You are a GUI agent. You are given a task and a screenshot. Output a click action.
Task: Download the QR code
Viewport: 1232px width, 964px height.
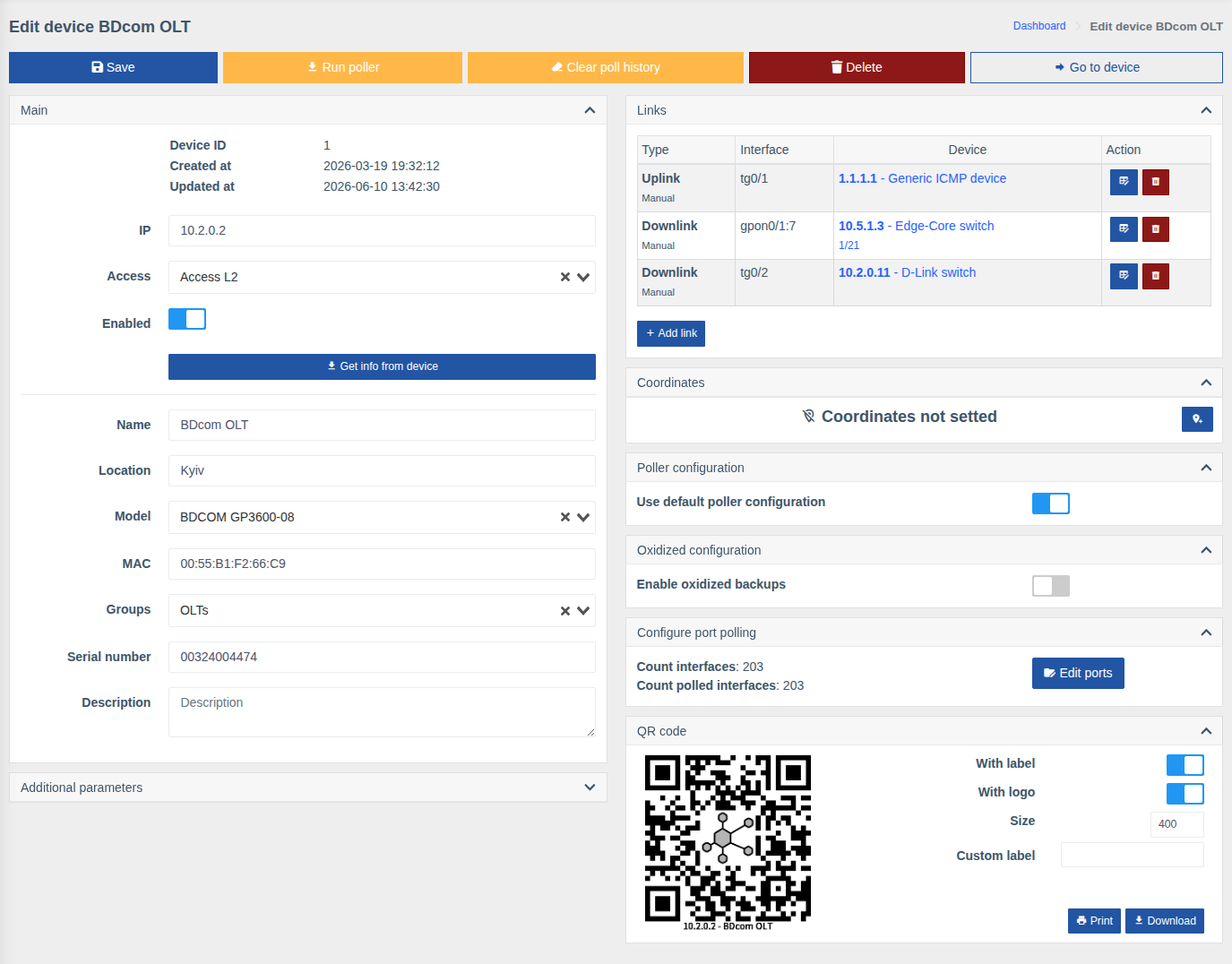(x=1165, y=921)
